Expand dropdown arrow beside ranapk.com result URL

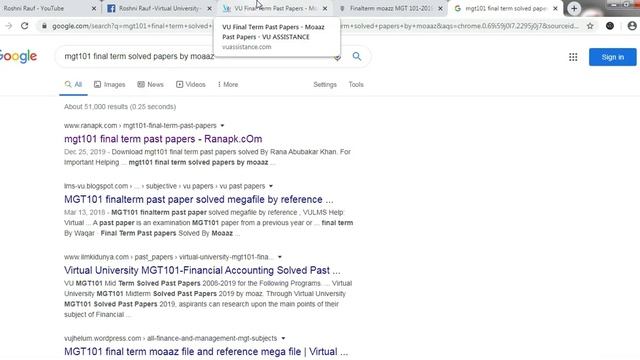tap(222, 126)
